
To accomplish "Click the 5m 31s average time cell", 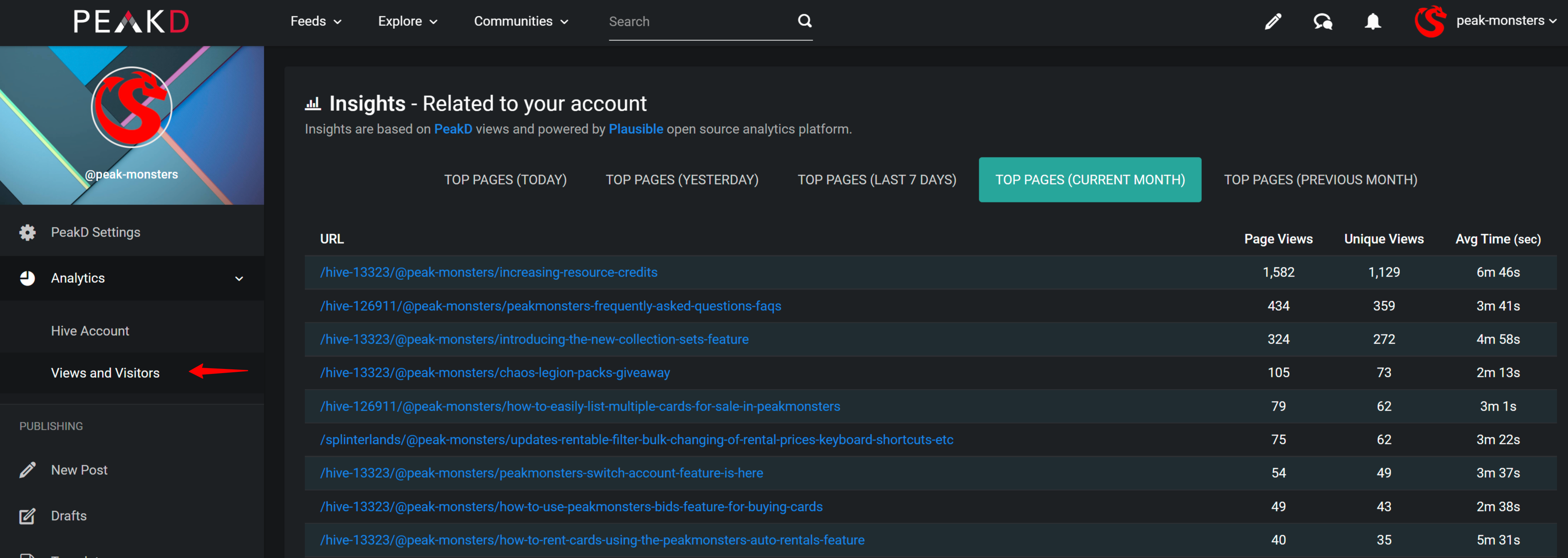I will click(1498, 540).
